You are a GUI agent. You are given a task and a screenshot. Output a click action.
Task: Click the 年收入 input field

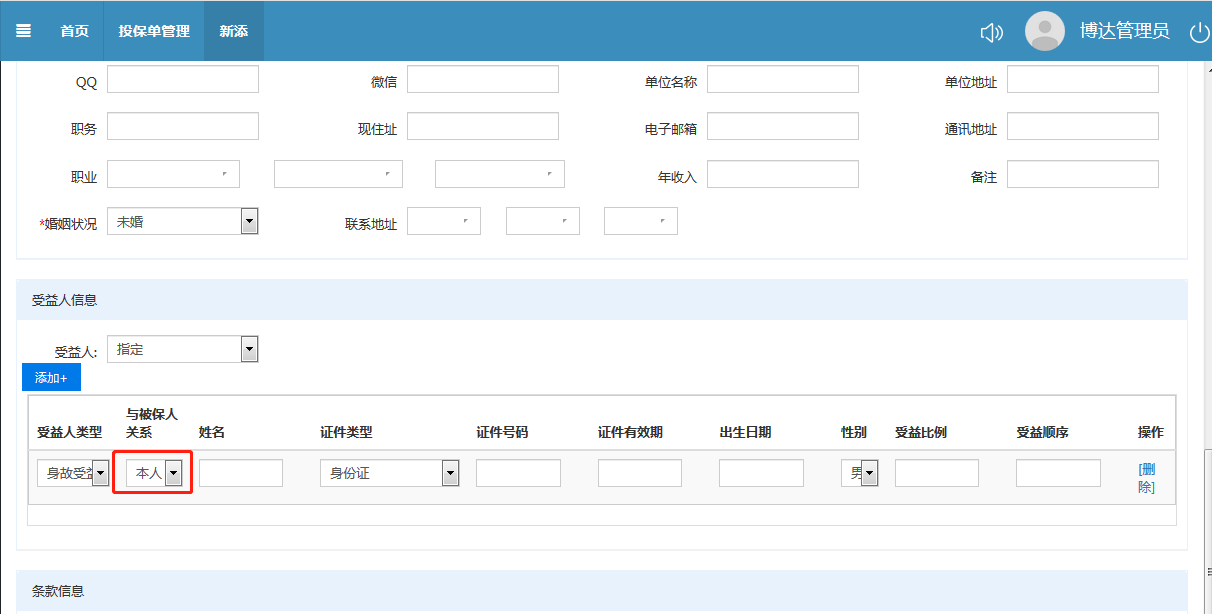783,174
